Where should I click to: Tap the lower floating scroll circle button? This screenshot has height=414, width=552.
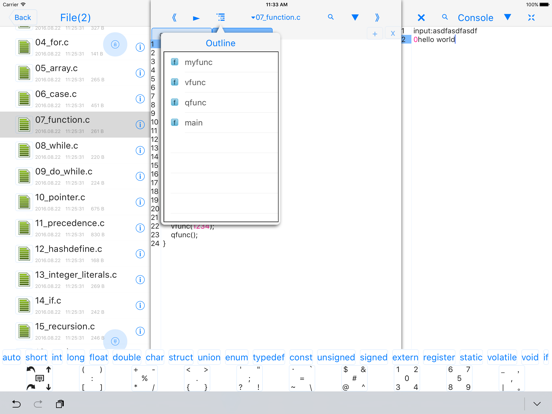(x=115, y=340)
